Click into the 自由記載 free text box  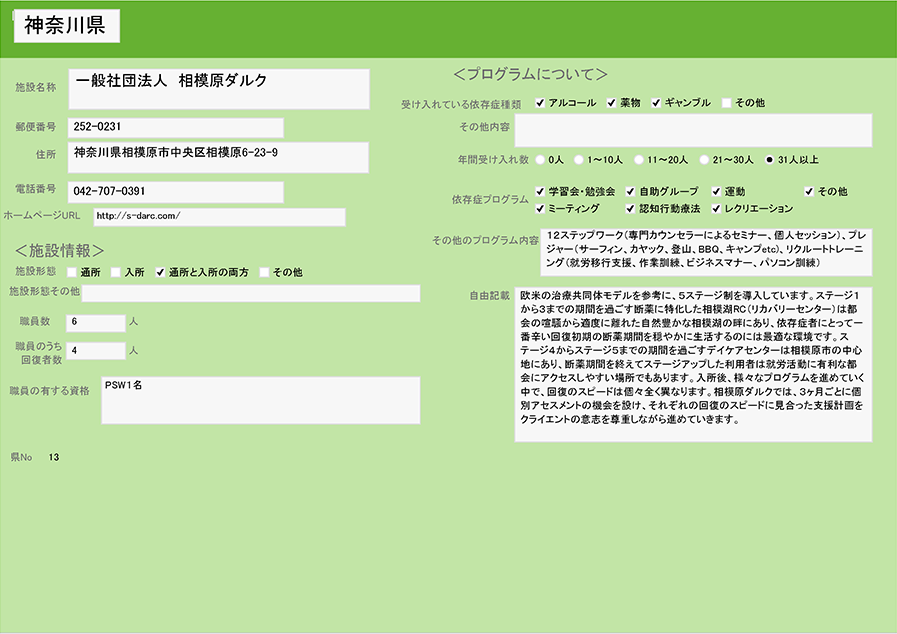tap(692, 364)
